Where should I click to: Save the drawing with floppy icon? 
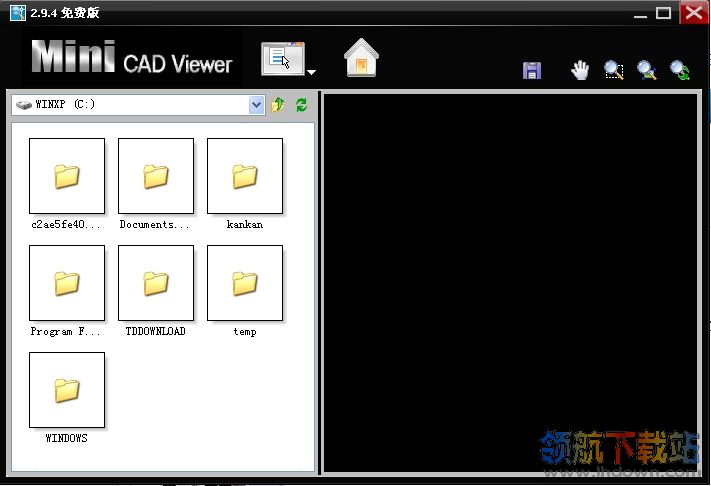coord(532,71)
